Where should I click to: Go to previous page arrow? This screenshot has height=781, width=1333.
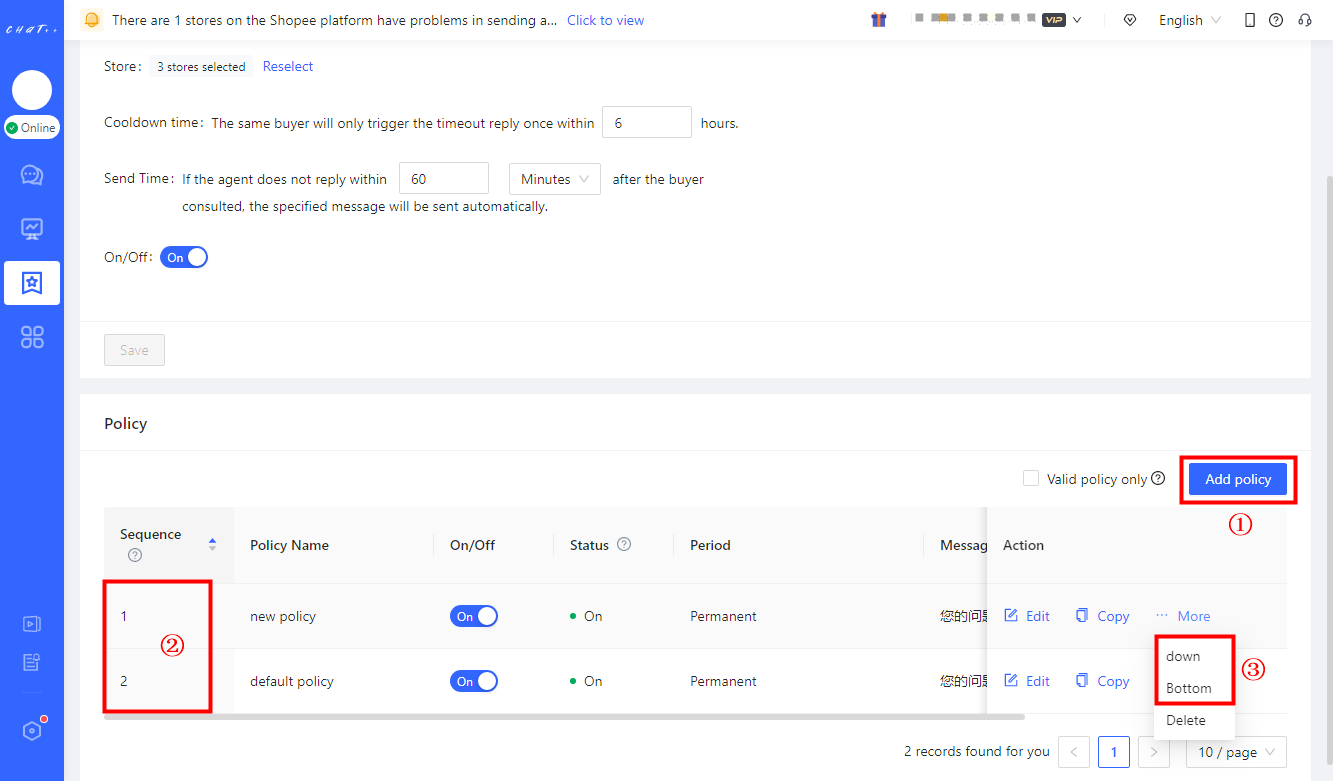click(1074, 752)
